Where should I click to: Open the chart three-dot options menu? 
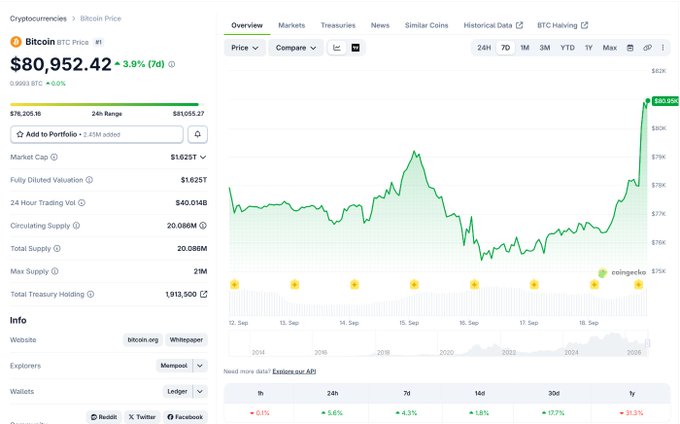point(663,48)
